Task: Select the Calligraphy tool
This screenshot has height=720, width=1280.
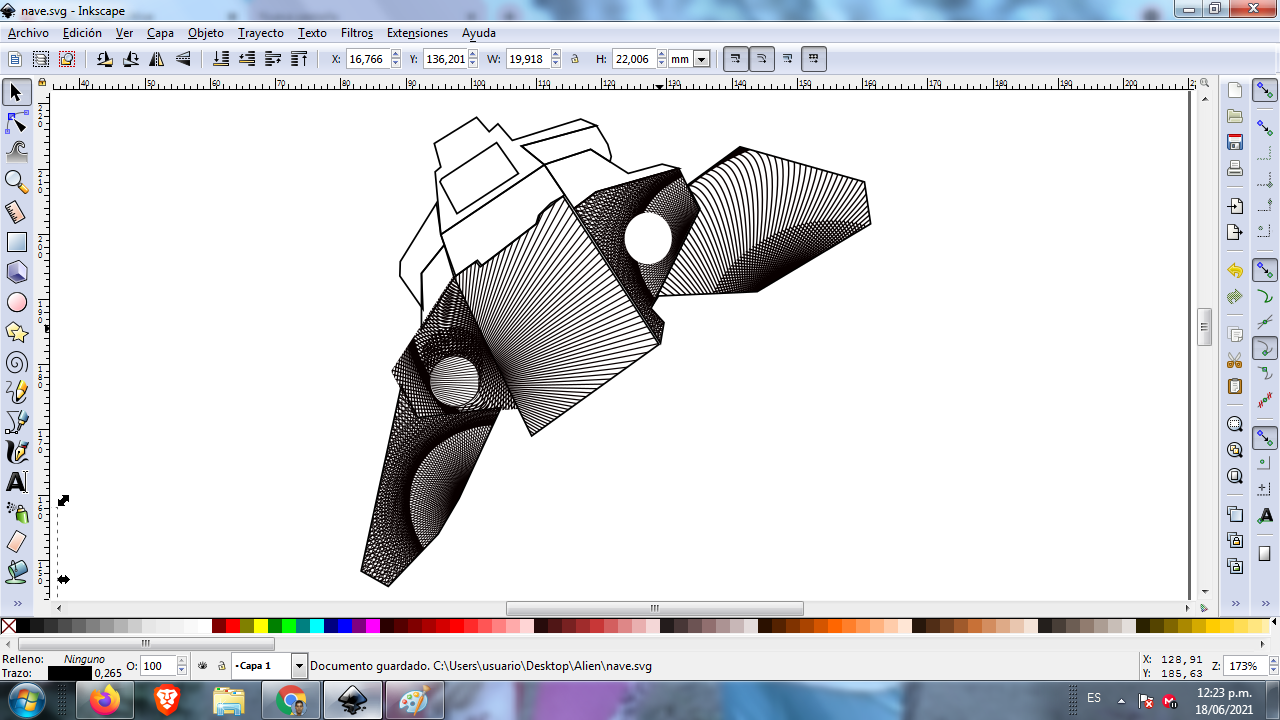Action: pyautogui.click(x=16, y=452)
